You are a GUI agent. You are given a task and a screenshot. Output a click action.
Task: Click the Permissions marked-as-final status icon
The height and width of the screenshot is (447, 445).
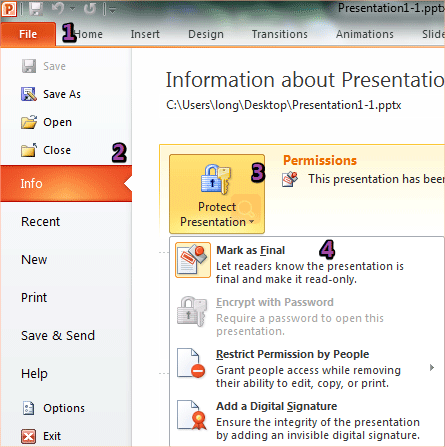click(290, 179)
